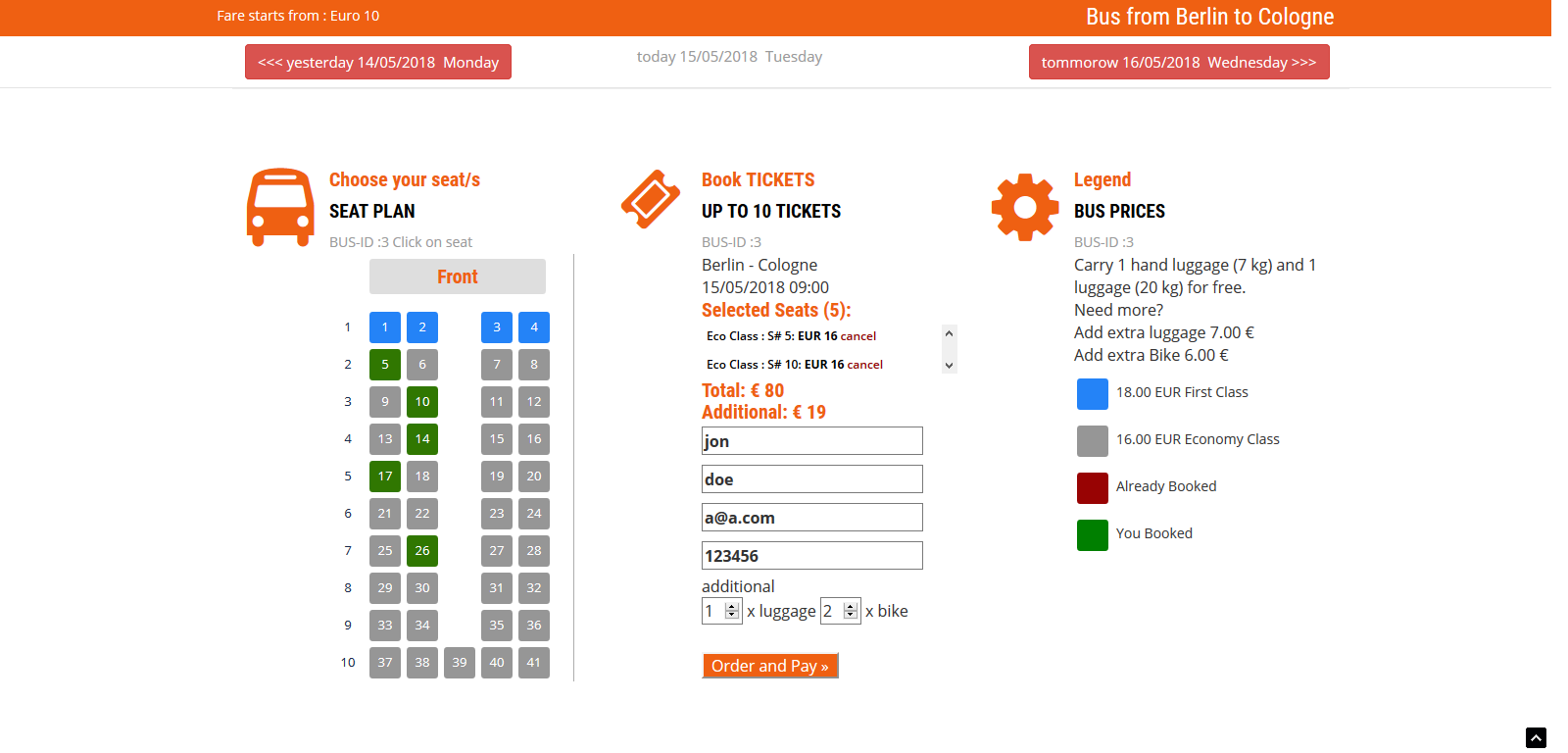Screen dimensions: 1568x753
Task: Pick last seat 41
Action: [534, 663]
